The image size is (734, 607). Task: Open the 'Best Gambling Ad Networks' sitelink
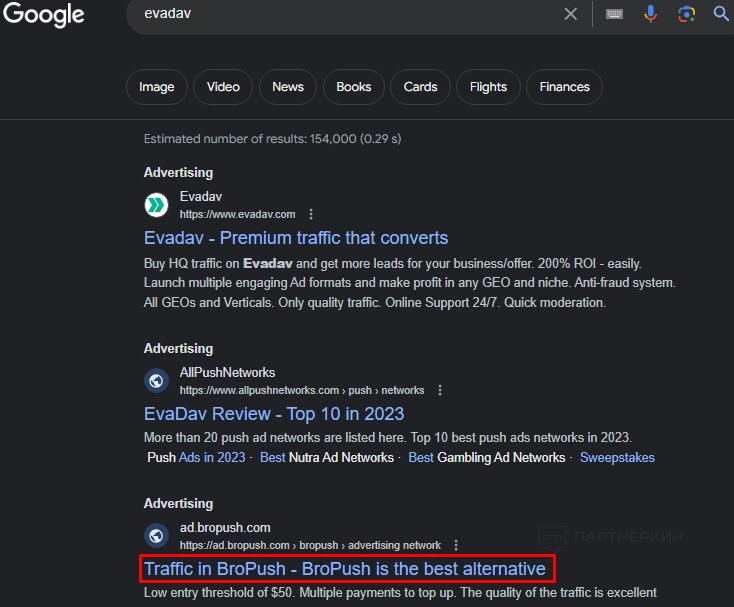tap(487, 457)
